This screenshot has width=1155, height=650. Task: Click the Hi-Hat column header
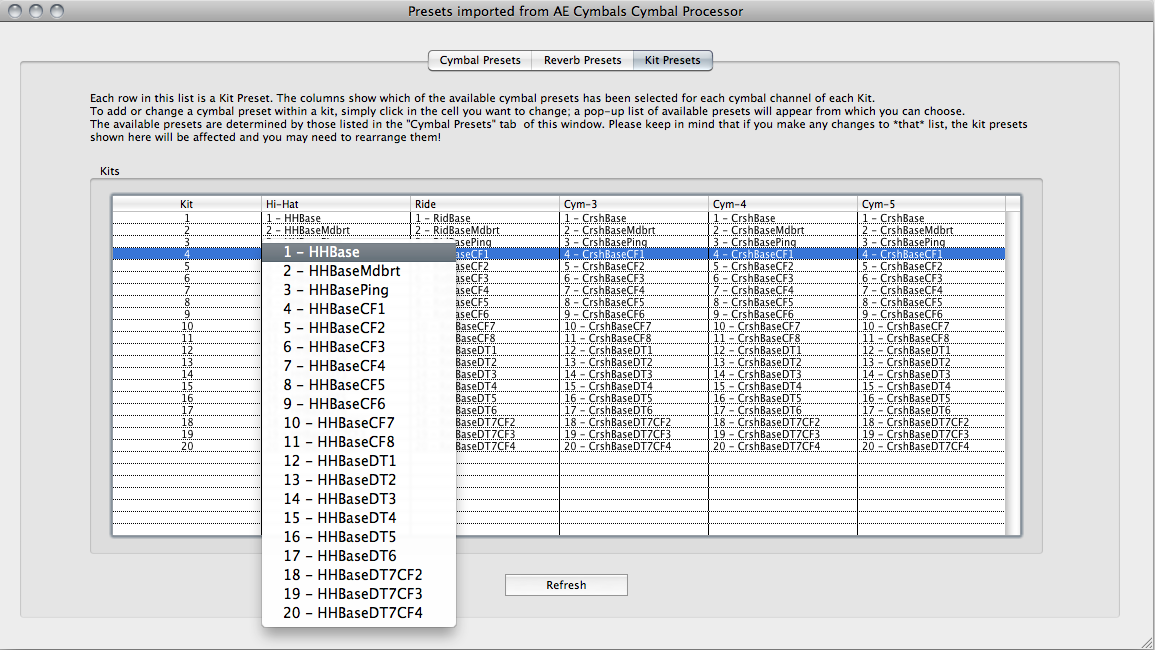click(x=336, y=204)
